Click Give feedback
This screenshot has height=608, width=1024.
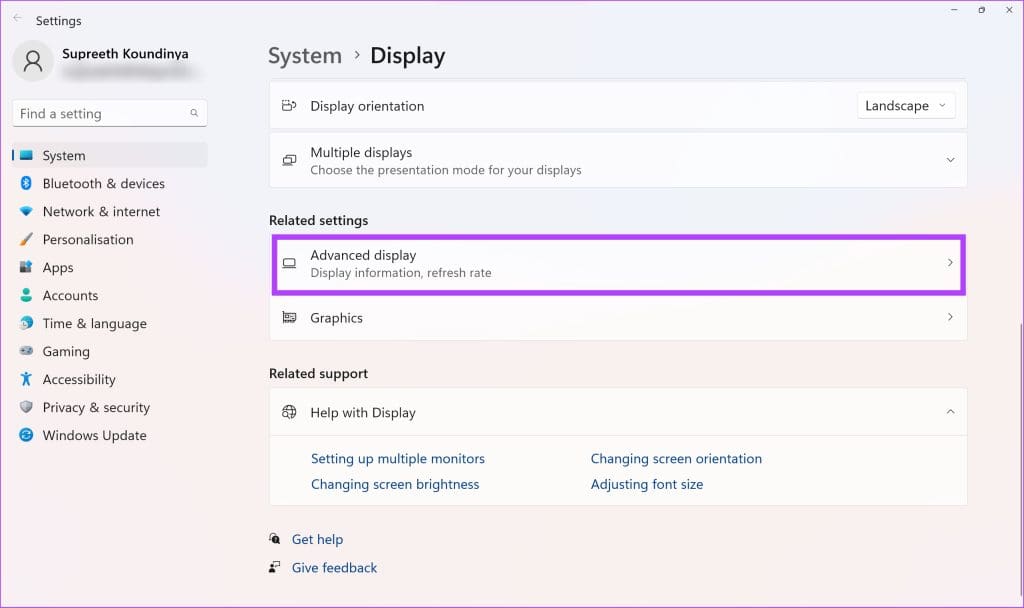[x=333, y=567]
